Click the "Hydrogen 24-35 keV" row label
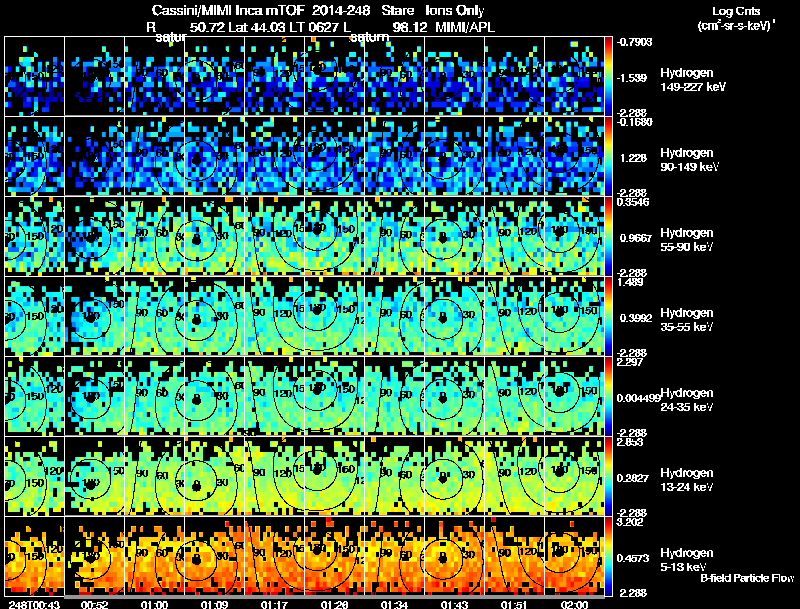 687,400
